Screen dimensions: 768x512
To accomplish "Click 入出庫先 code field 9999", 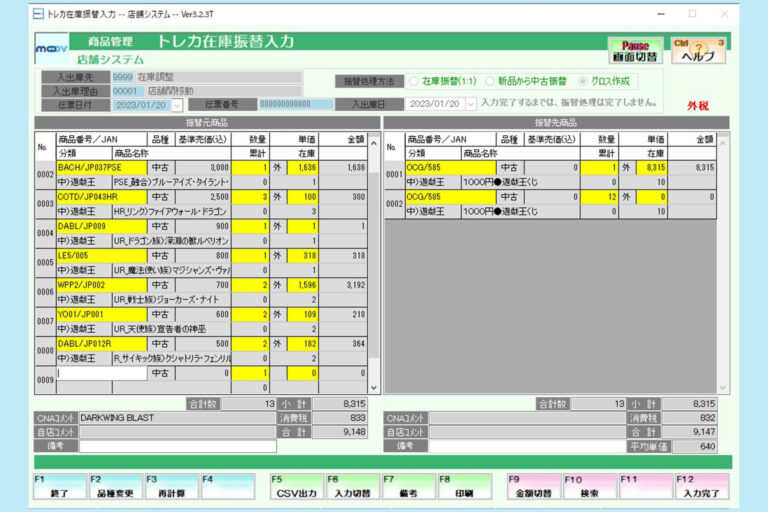I will [x=122, y=77].
